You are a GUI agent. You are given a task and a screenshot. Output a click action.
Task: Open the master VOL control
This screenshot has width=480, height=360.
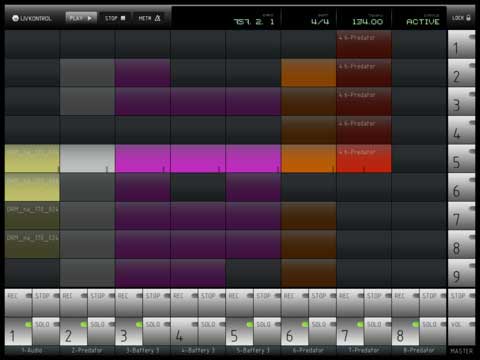461,331
